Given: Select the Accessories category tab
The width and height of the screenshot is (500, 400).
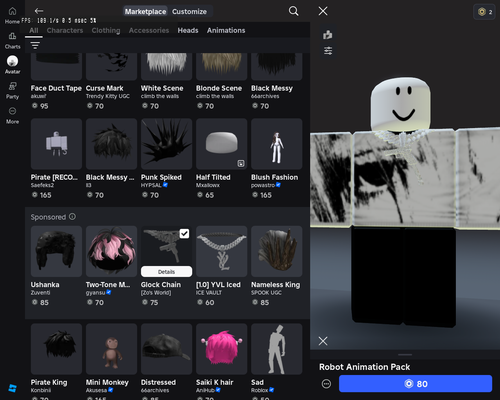Looking at the screenshot, I should [x=149, y=30].
